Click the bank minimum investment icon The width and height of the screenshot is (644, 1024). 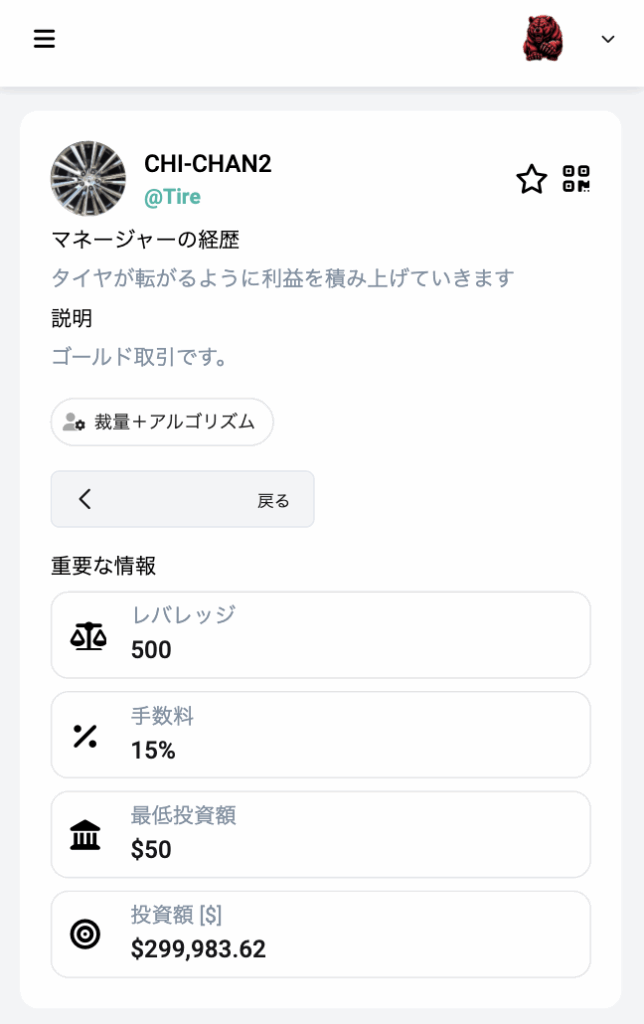pos(85,835)
